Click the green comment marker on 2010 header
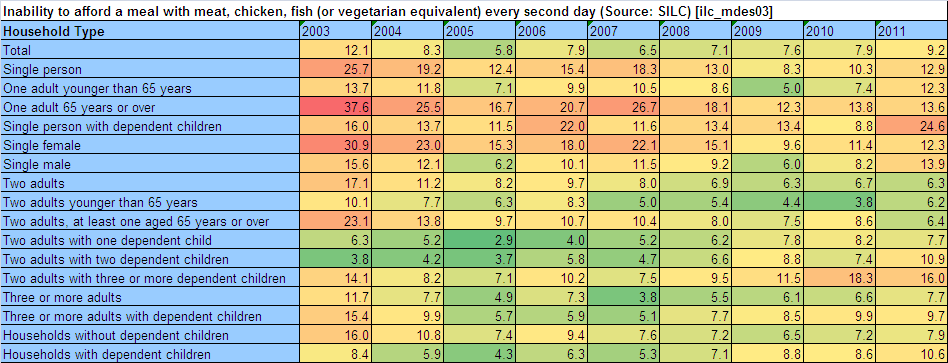Screen dimensions: 948x363 coord(807,25)
